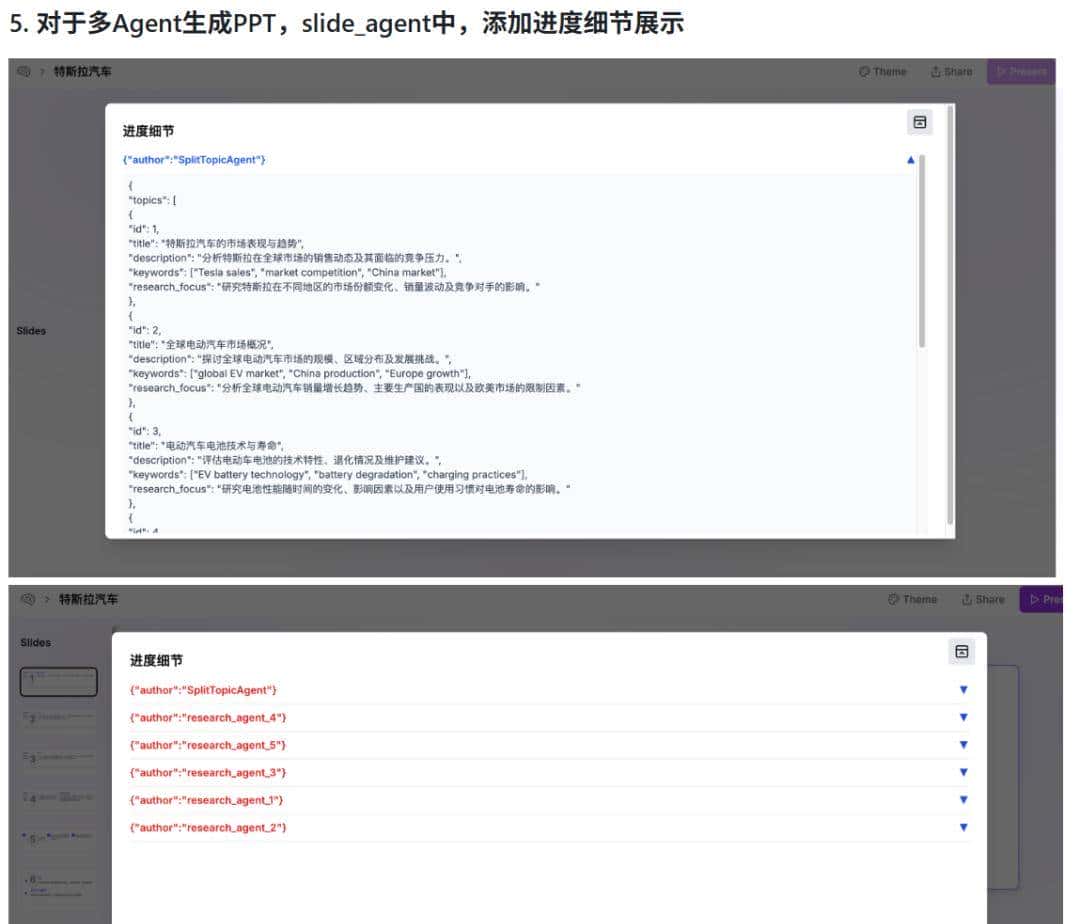Viewport: 1080px width, 924px height.
Task: Expand the research_agent_4 progress entry
Action: [x=962, y=717]
